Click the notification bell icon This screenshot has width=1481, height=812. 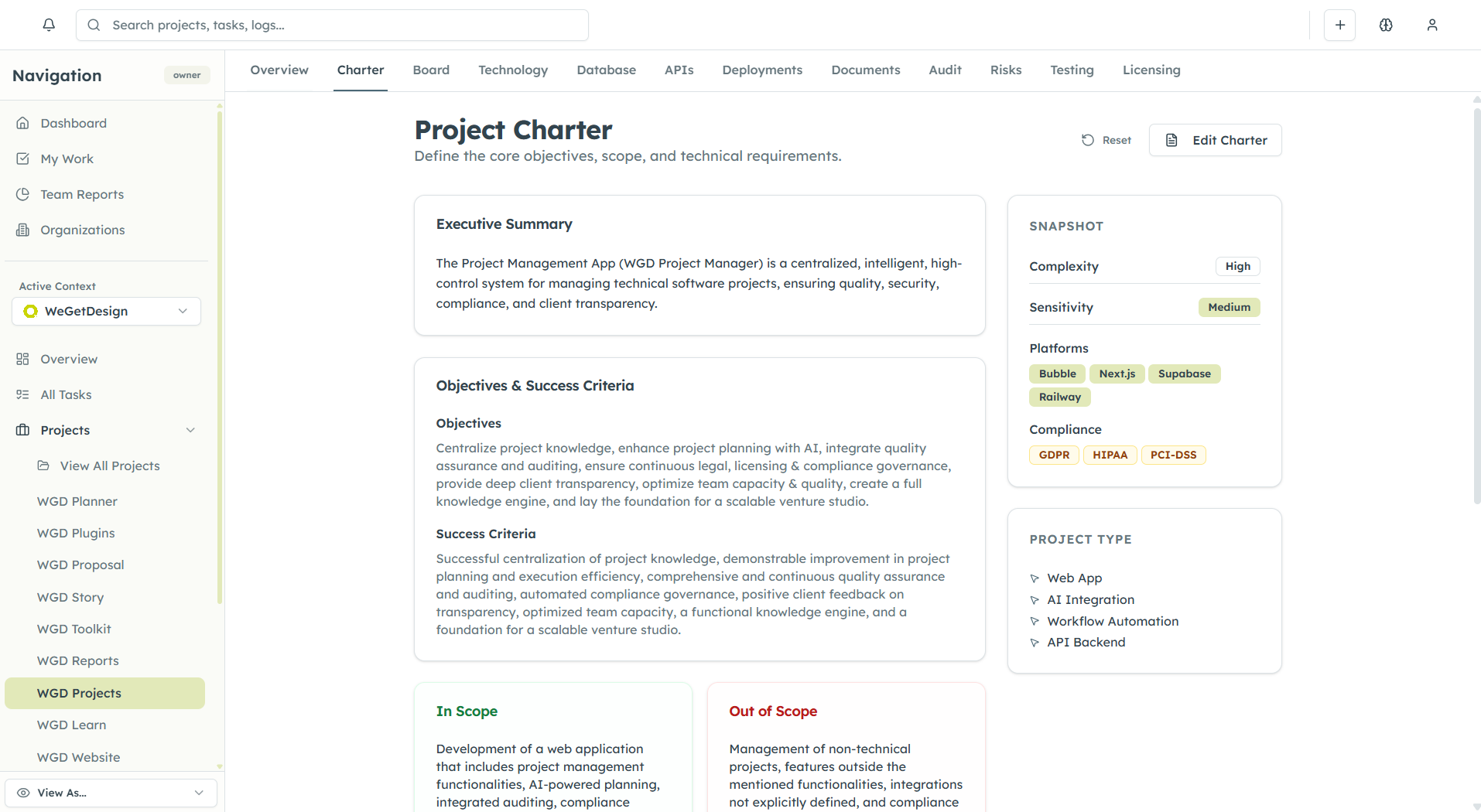(49, 25)
